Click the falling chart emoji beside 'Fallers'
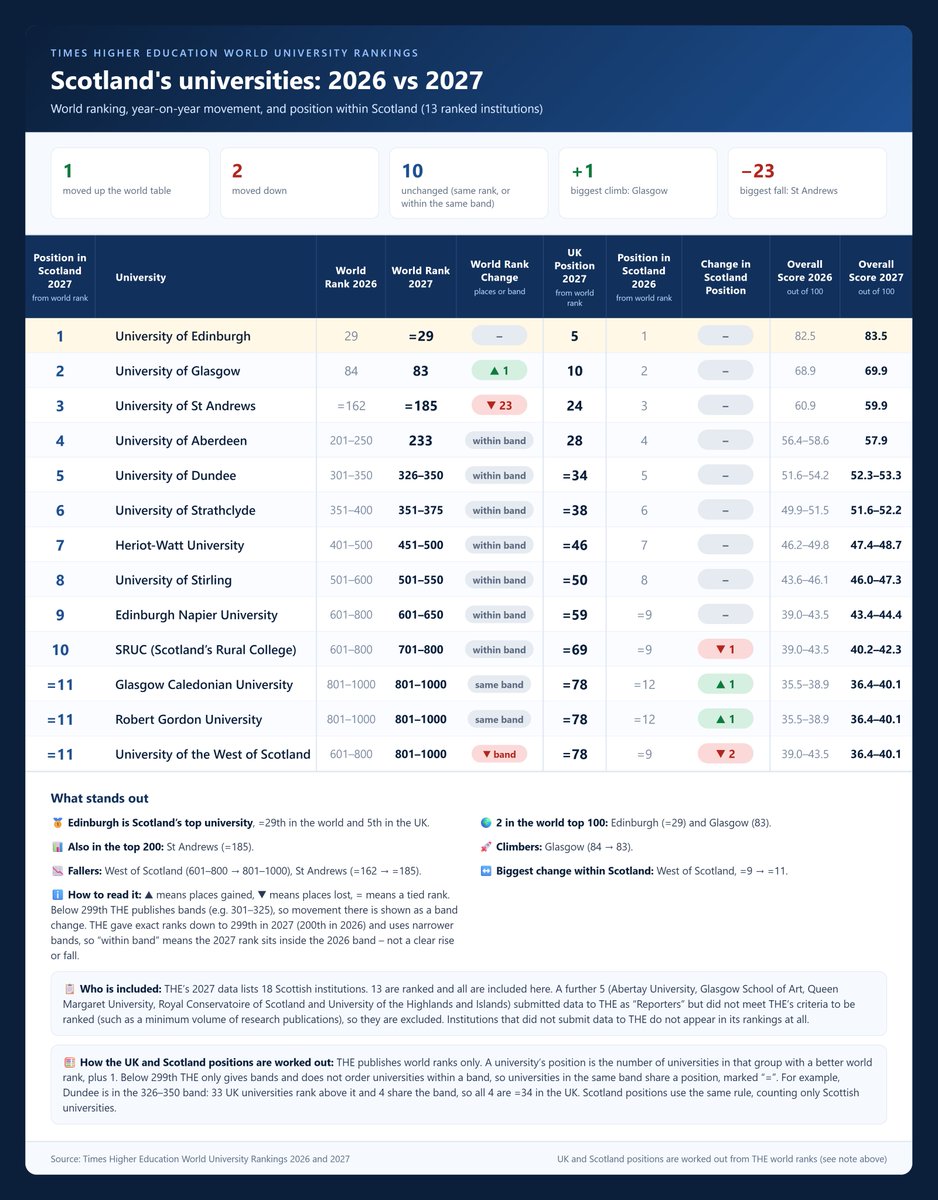The width and height of the screenshot is (938, 1200). (56, 871)
